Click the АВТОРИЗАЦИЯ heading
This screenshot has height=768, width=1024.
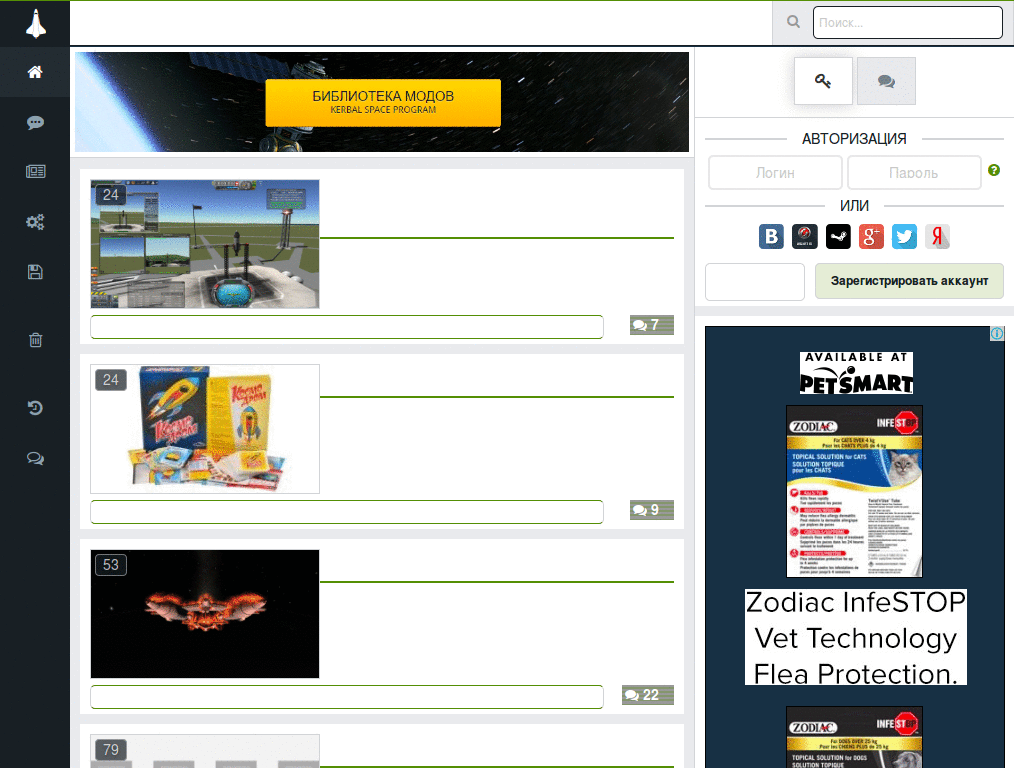pos(854,139)
